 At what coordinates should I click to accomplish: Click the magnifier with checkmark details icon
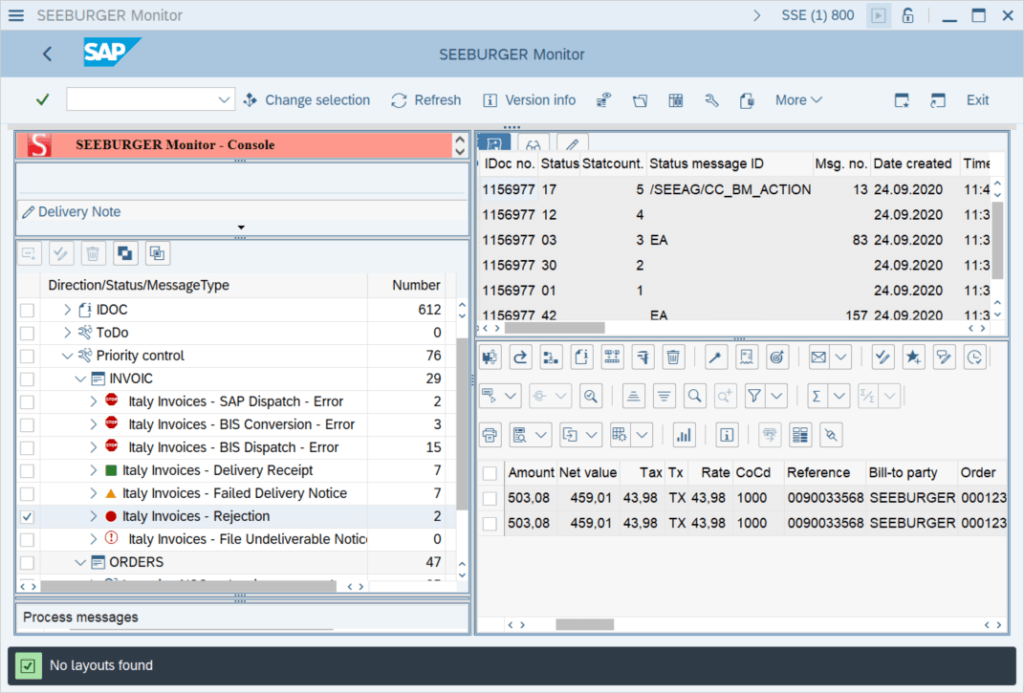(x=590, y=396)
